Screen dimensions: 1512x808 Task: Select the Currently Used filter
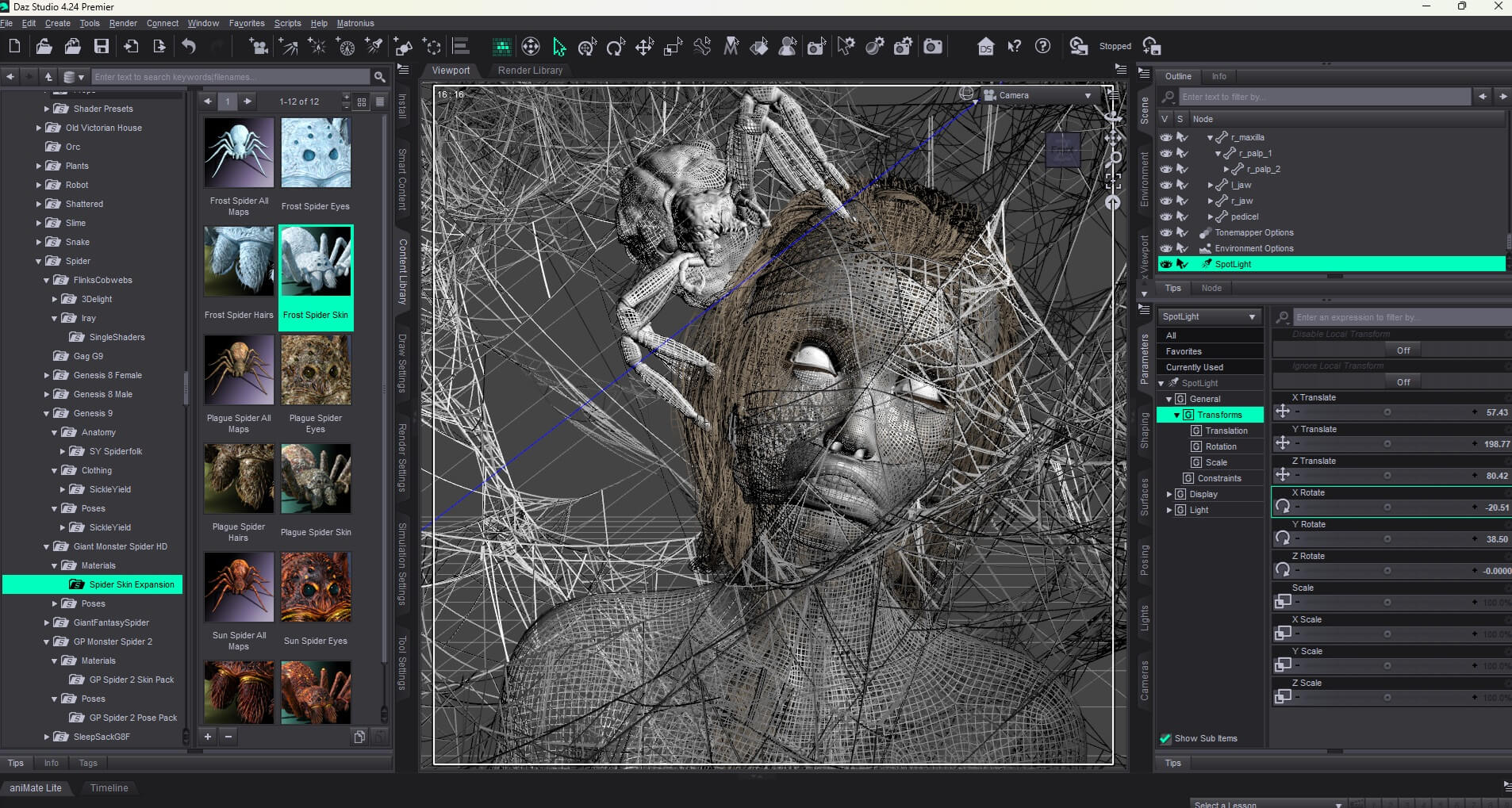click(x=1210, y=367)
